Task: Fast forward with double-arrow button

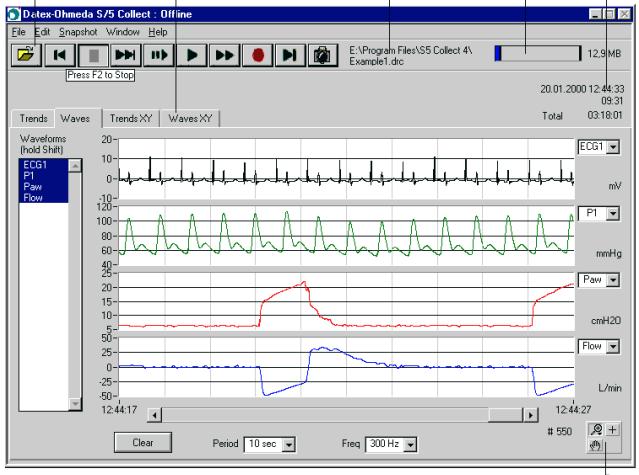Action: coord(225,55)
